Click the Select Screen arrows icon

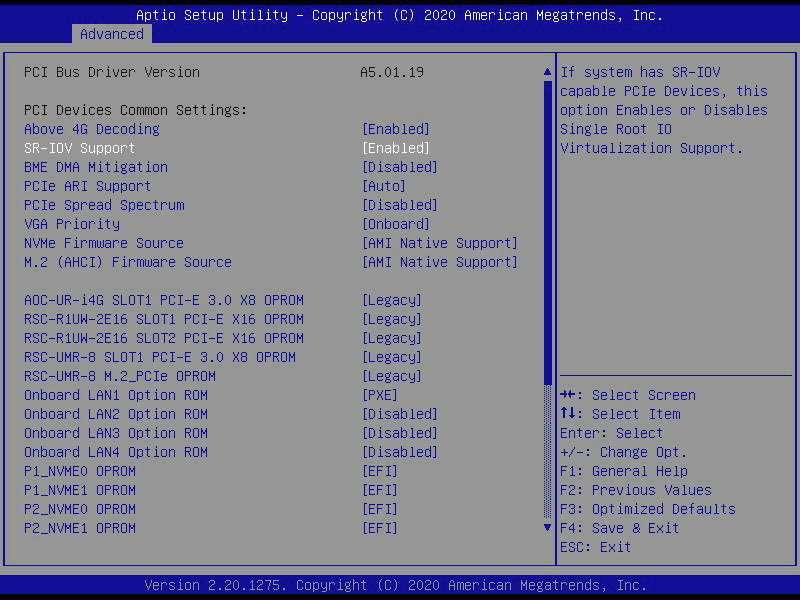(x=567, y=394)
